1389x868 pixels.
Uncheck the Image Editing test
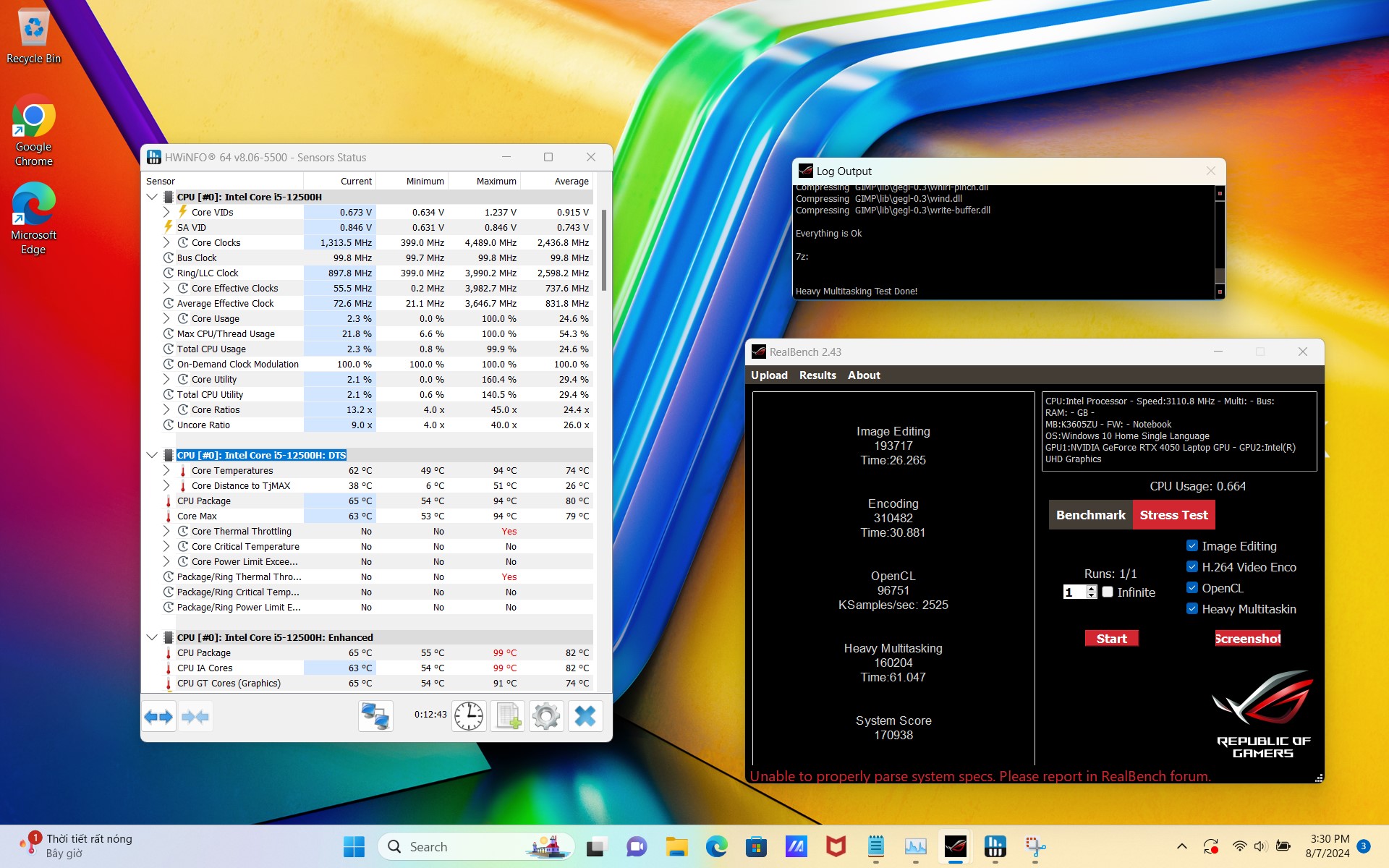point(1192,545)
